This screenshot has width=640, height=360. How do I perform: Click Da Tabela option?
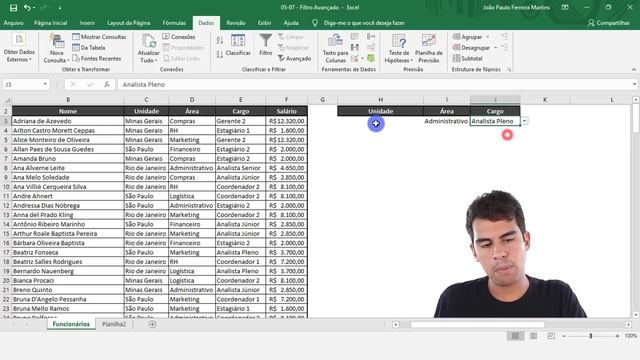pyautogui.click(x=89, y=48)
